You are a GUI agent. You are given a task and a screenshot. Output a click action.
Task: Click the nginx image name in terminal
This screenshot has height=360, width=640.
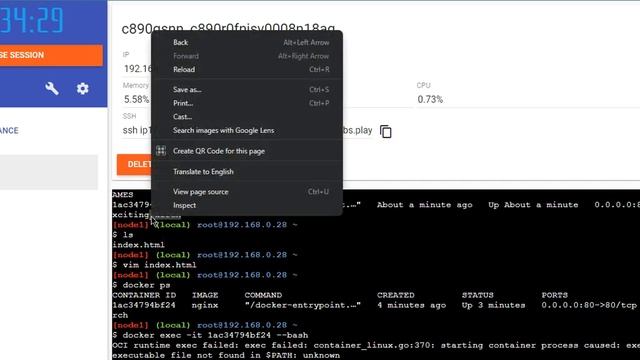click(205, 305)
